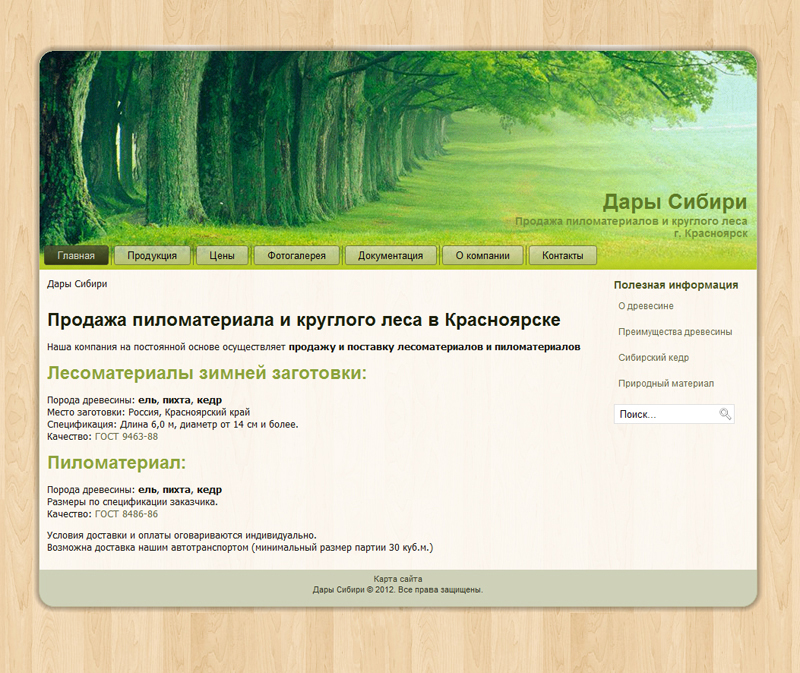This screenshot has width=800, height=673.
Task: Click the header tagline Продажа пиломатериалов и круглого леса
Action: click(631, 221)
